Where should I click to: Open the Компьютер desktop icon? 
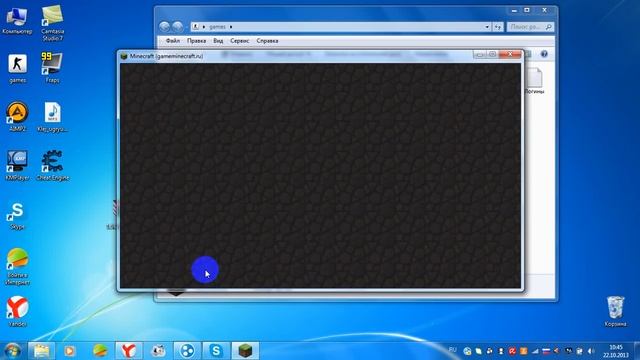click(x=17, y=20)
